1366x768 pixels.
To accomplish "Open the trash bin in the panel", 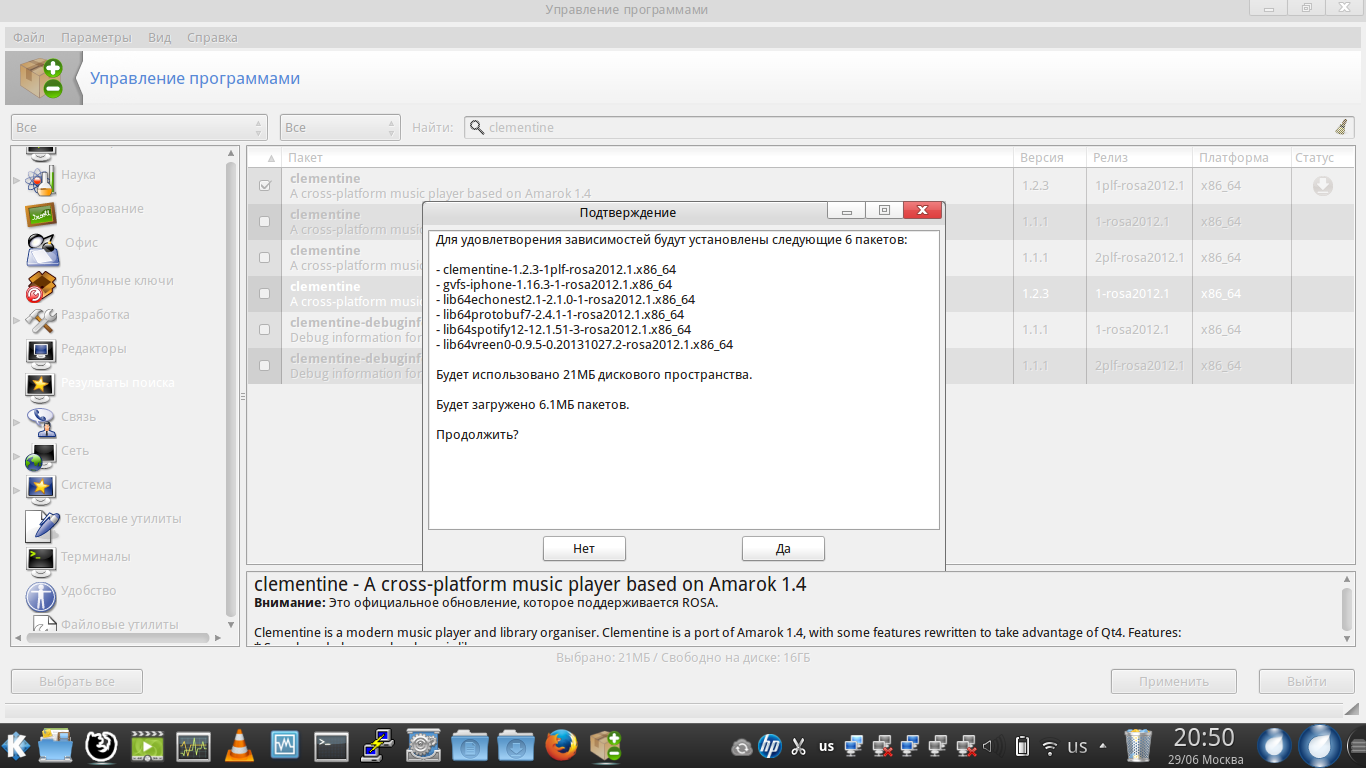I will (x=1139, y=745).
